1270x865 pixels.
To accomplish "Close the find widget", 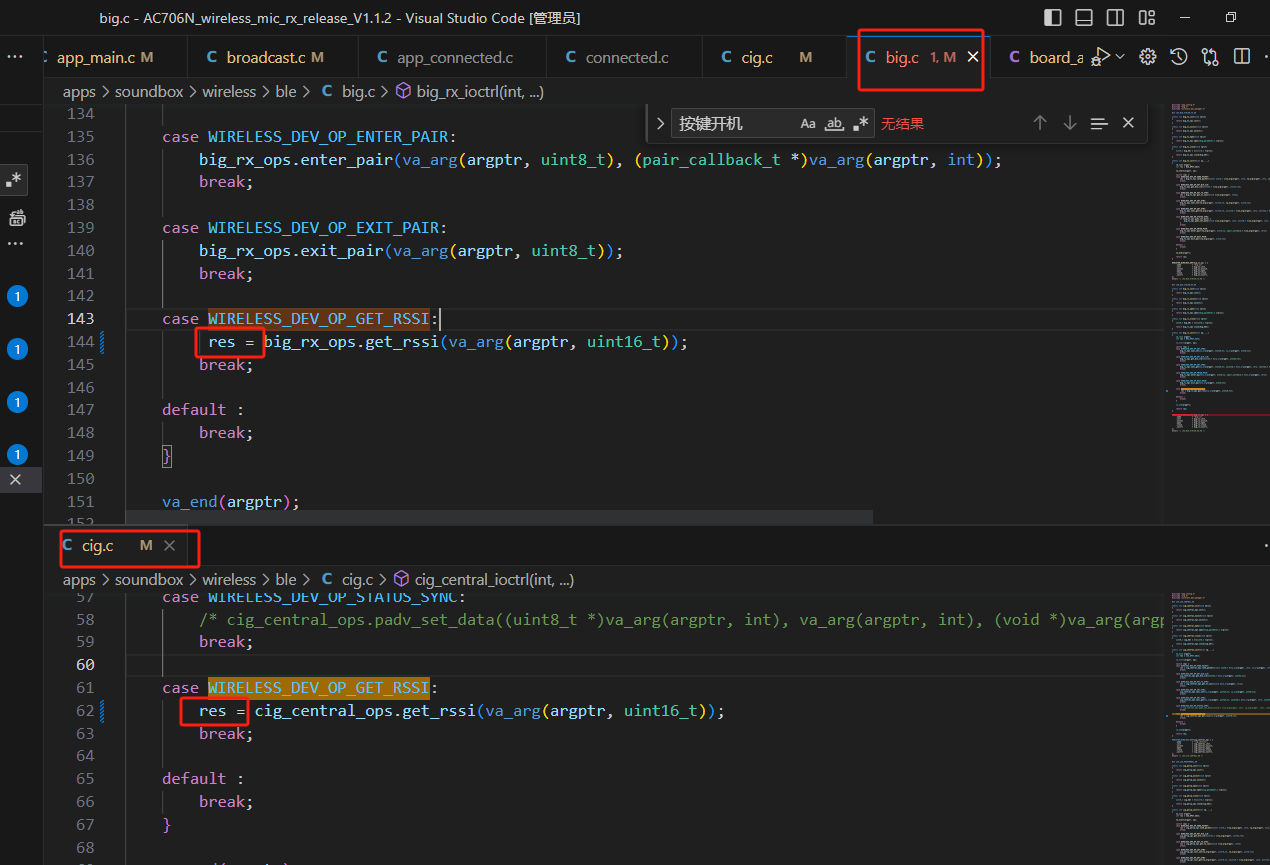I will click(x=1128, y=123).
